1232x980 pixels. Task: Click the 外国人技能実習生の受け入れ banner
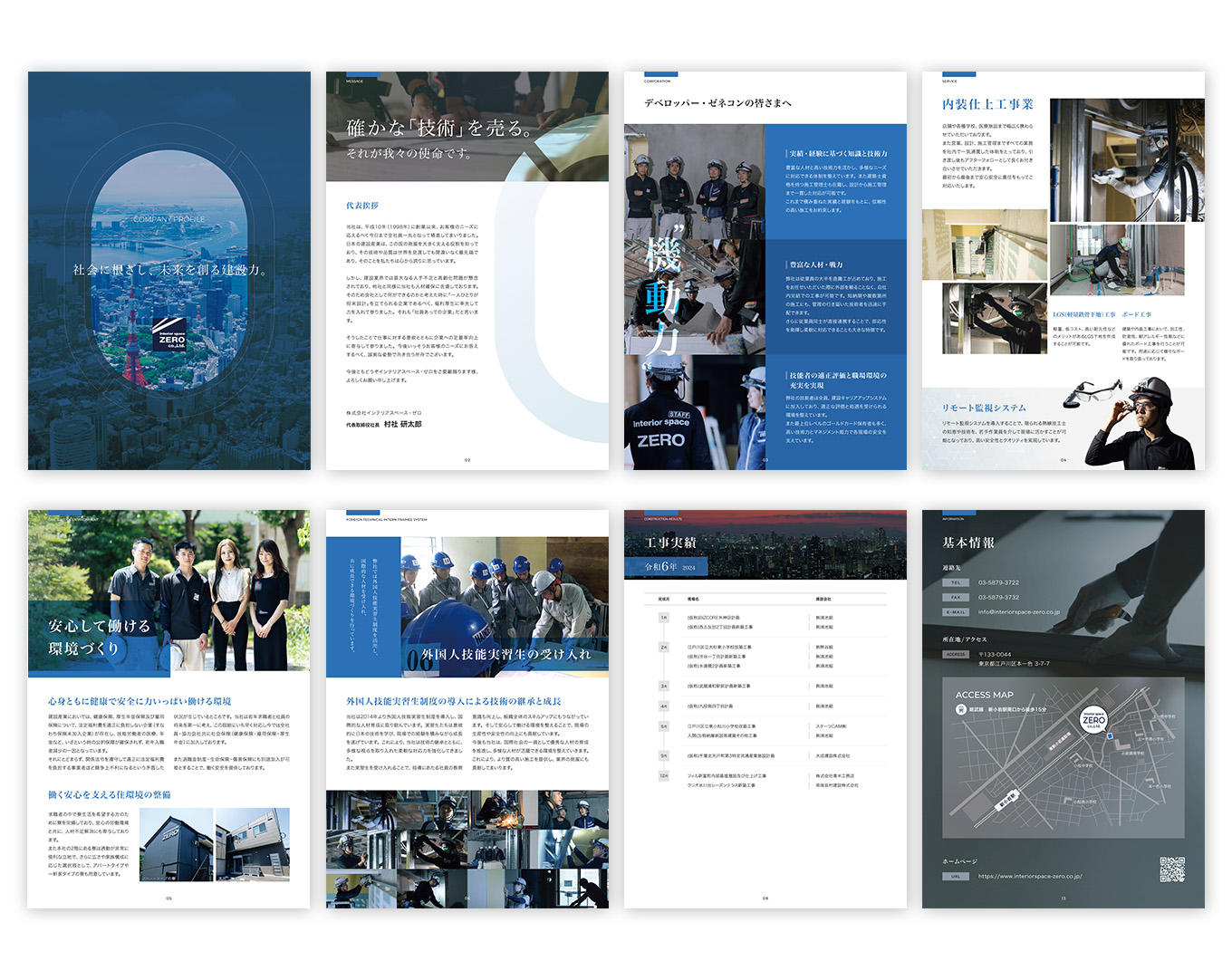(x=505, y=654)
